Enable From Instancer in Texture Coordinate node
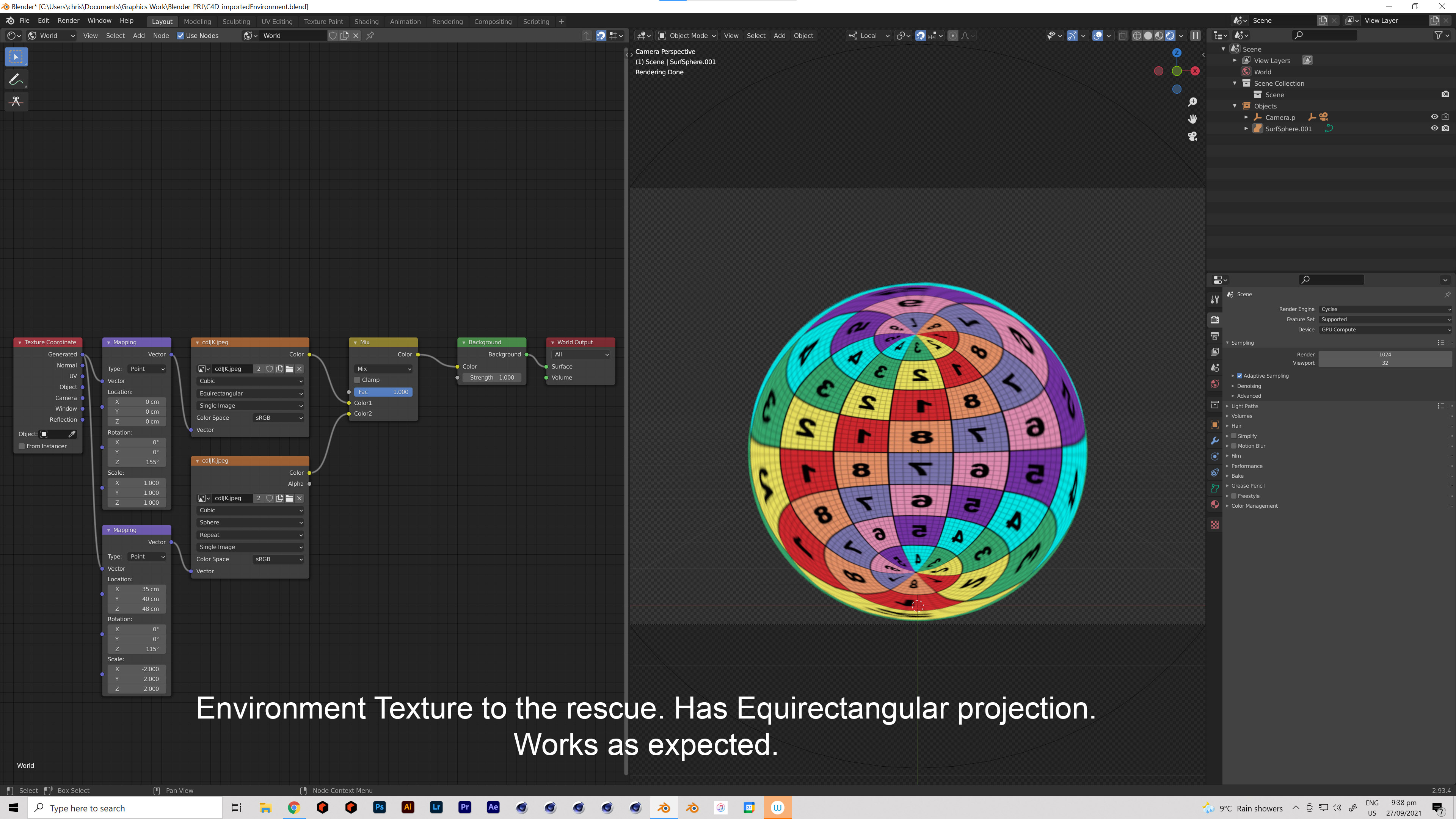Screen dimensions: 1456x819 pos(22,447)
